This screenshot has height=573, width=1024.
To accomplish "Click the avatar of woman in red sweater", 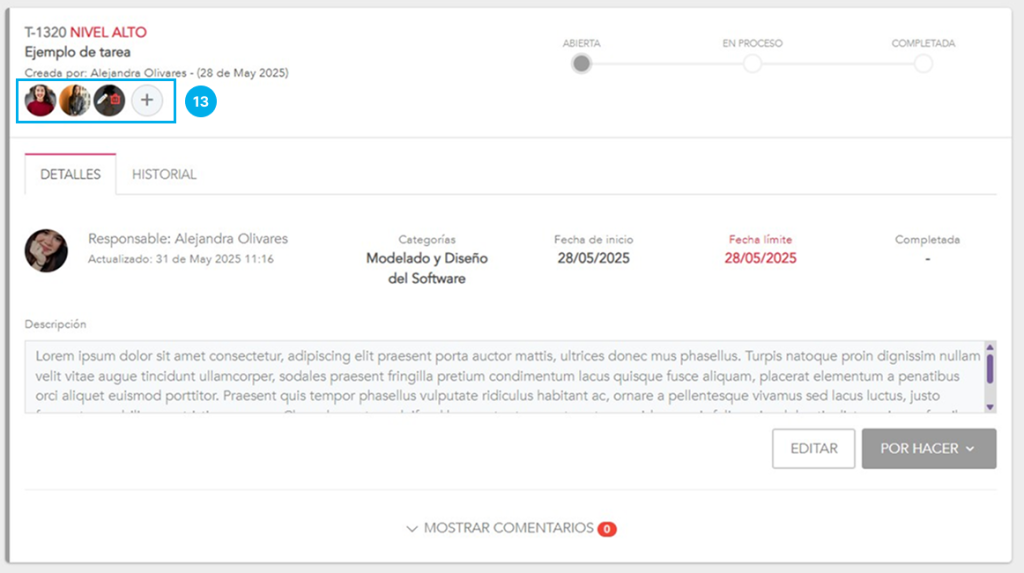I will (40, 100).
